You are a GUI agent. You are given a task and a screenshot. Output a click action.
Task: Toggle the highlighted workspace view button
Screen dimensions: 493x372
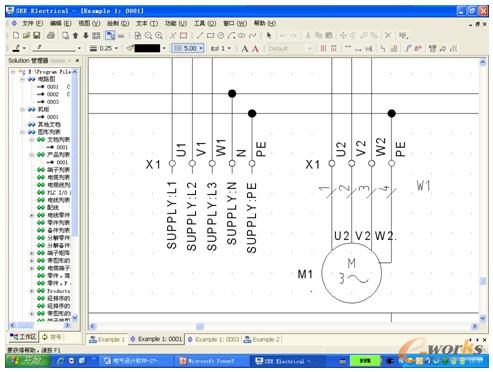tap(110, 35)
